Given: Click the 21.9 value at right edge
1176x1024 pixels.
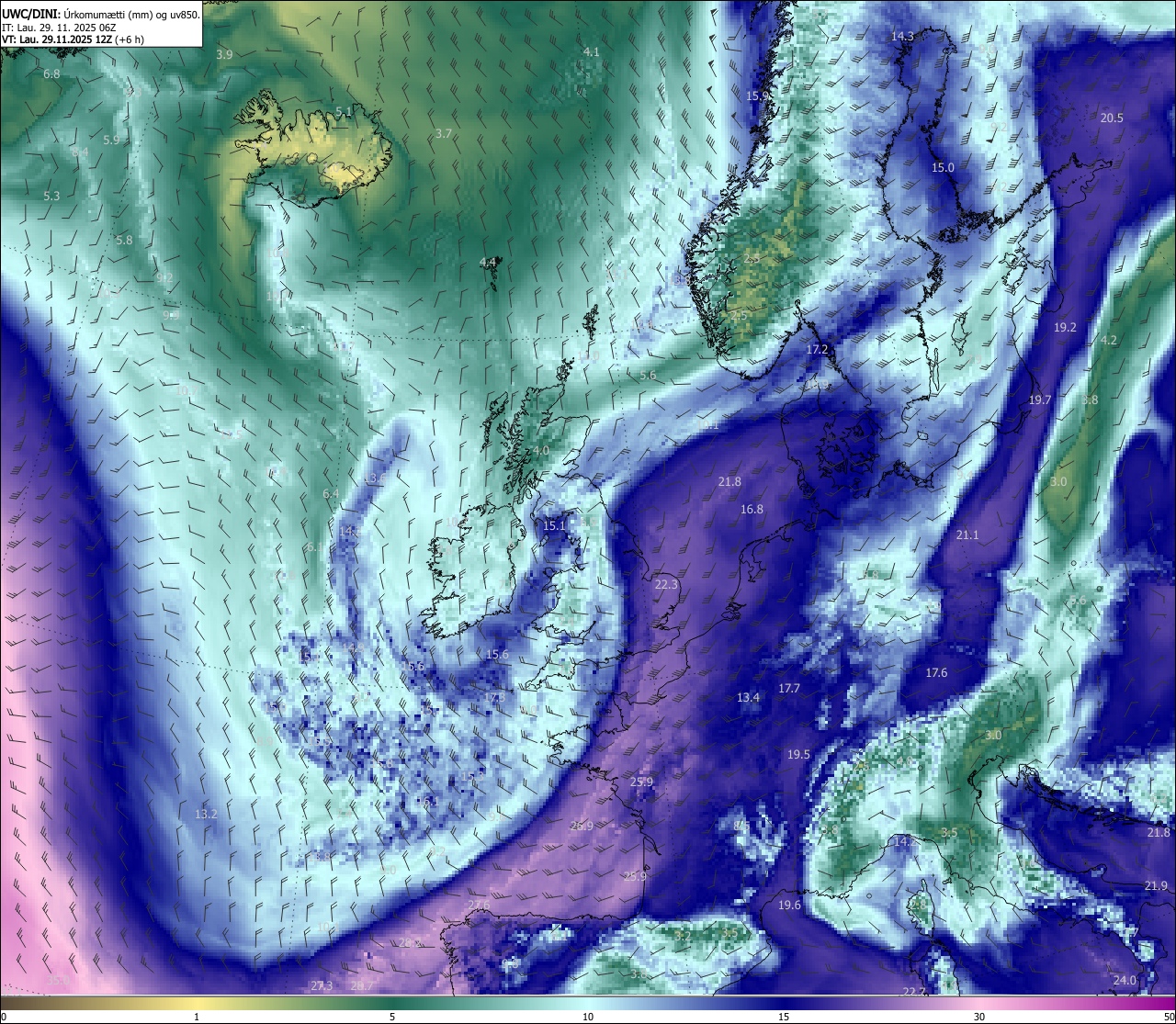Looking at the screenshot, I should (1156, 885).
